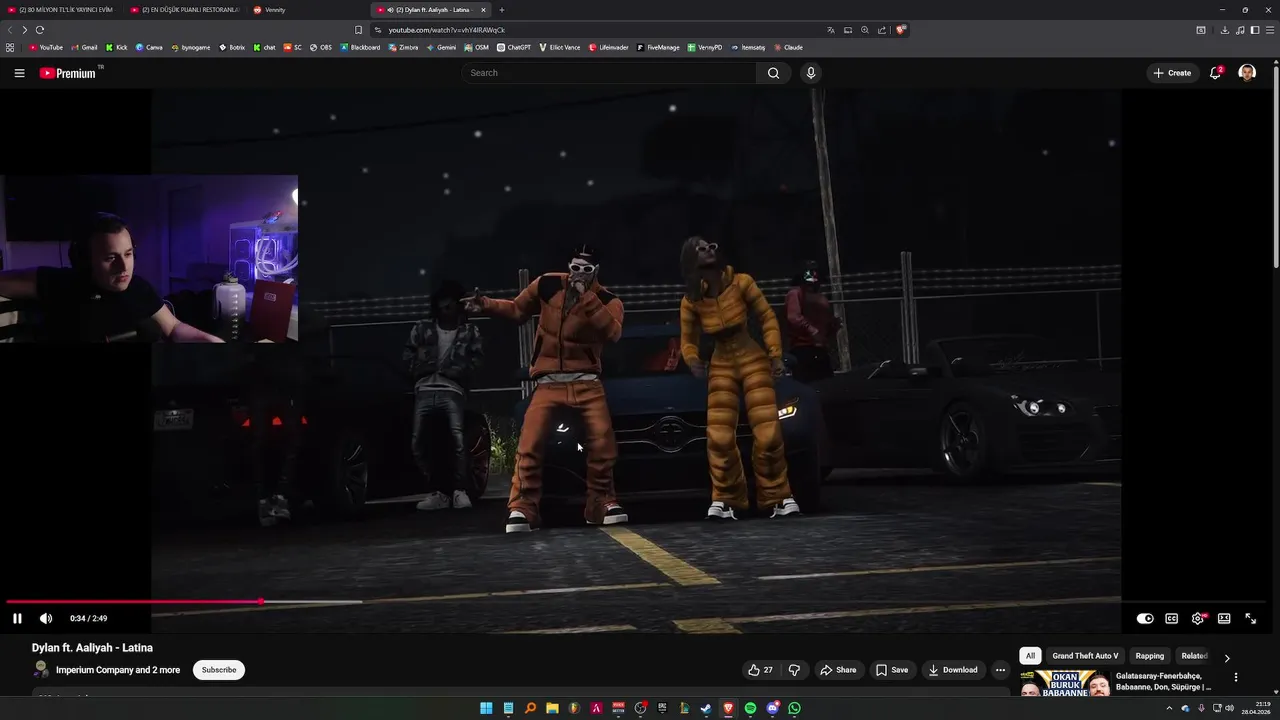1280x720 pixels.
Task: Open the ChatGPT bookmark
Action: (514, 47)
